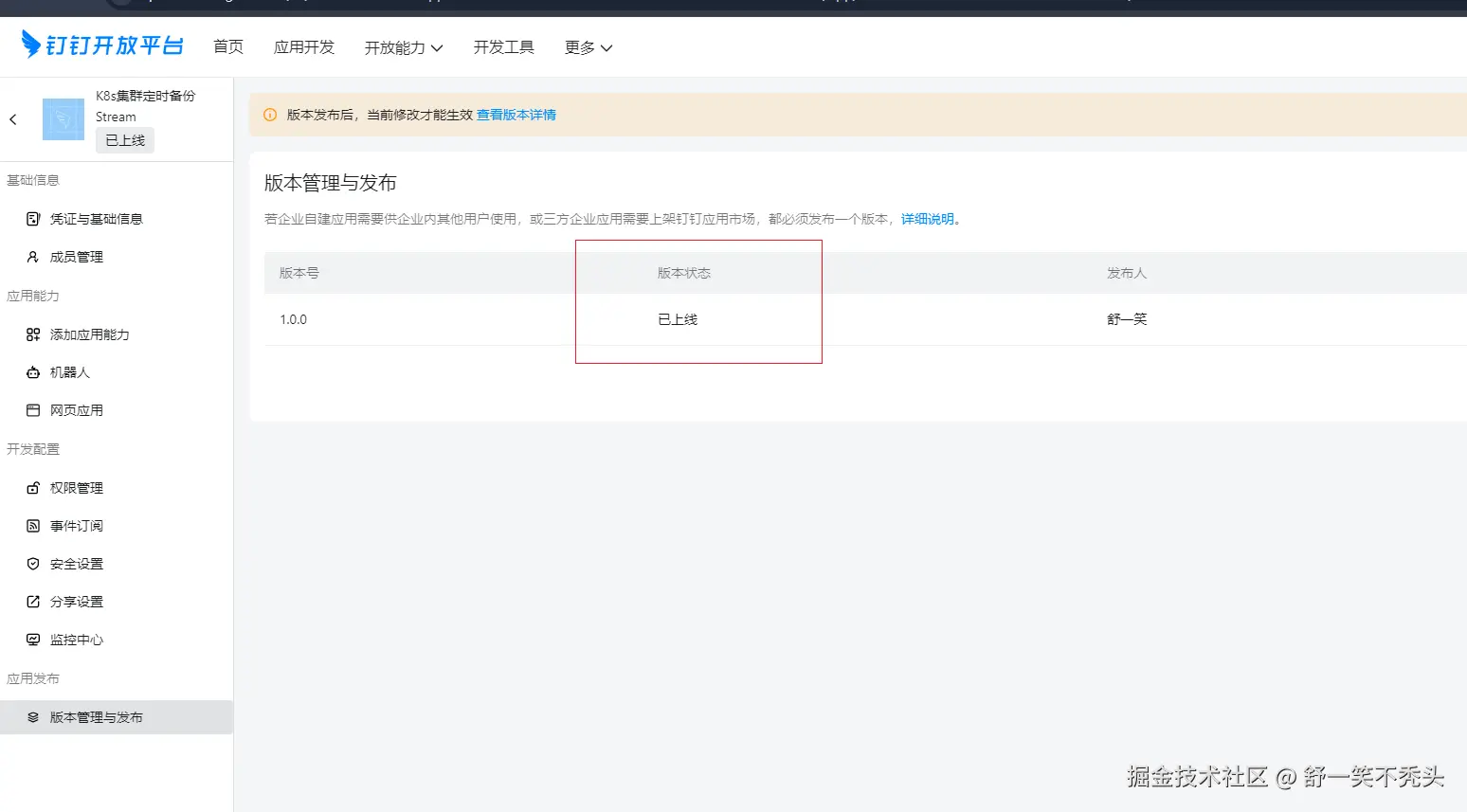Click the 版本管理与发布 page heading
Screen dimensions: 1467x812
coord(331,183)
